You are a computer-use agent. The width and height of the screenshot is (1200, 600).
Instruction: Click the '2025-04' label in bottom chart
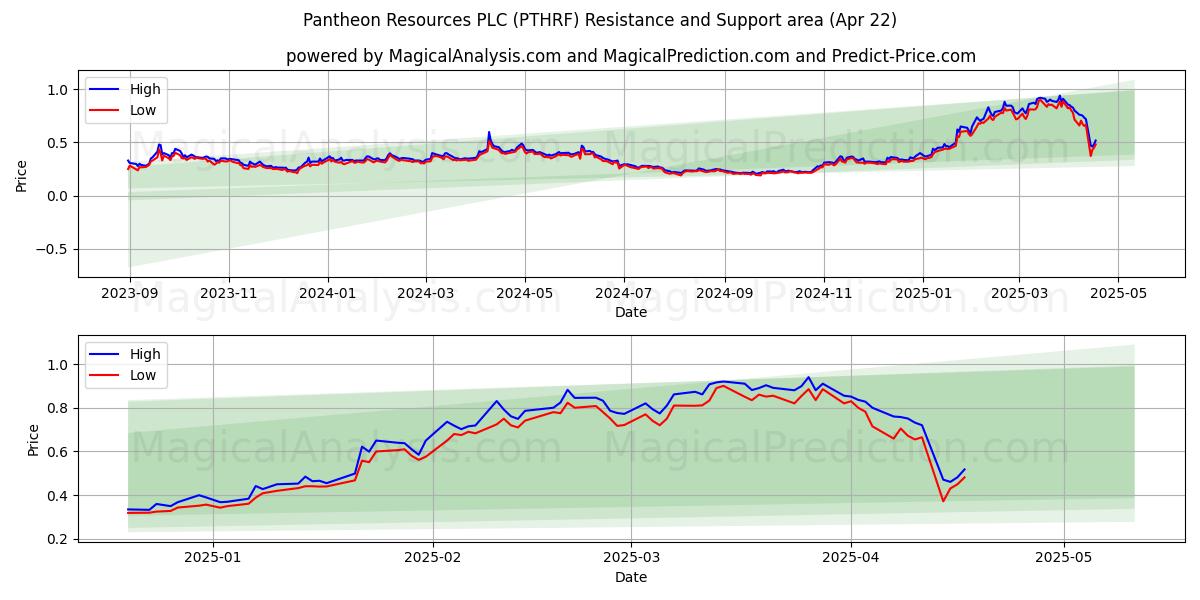pos(851,559)
